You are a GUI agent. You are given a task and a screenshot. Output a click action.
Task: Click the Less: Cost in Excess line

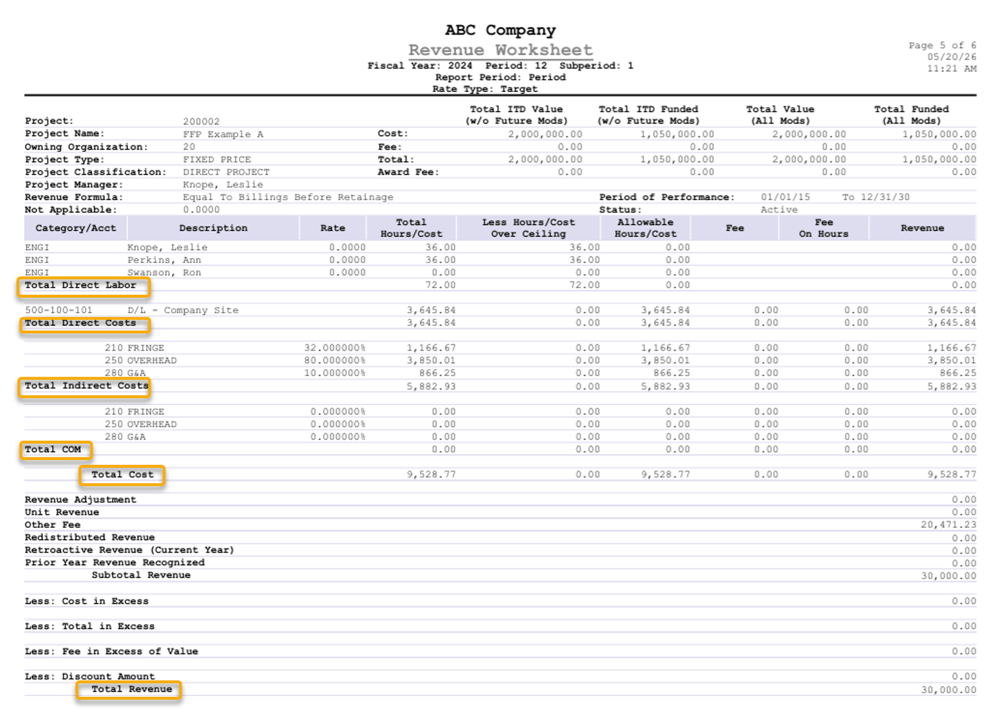500,601
